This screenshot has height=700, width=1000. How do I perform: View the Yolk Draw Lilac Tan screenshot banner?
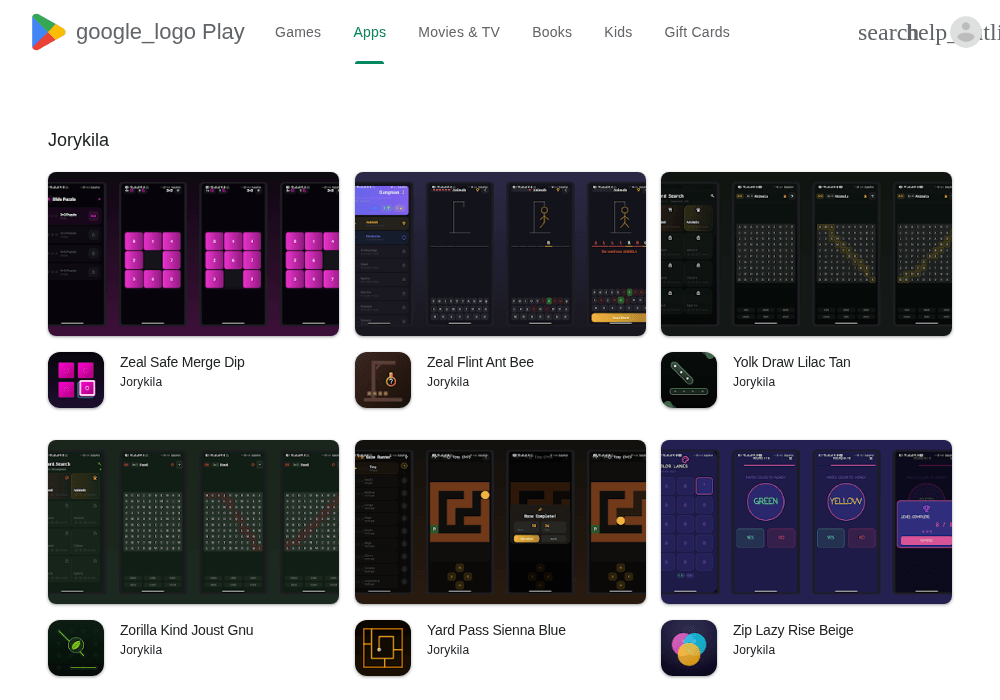[806, 254]
